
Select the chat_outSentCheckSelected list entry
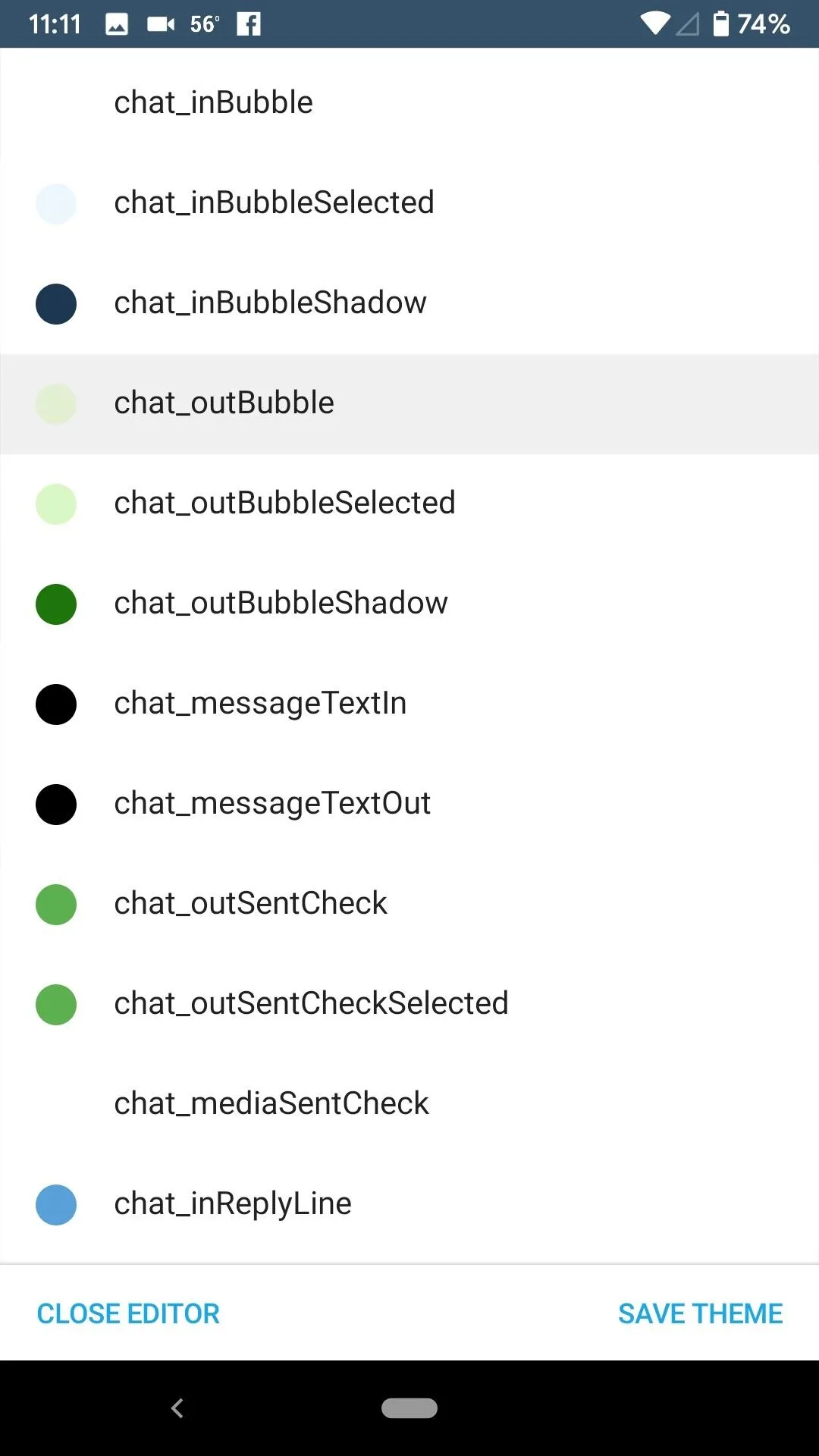(x=409, y=1003)
